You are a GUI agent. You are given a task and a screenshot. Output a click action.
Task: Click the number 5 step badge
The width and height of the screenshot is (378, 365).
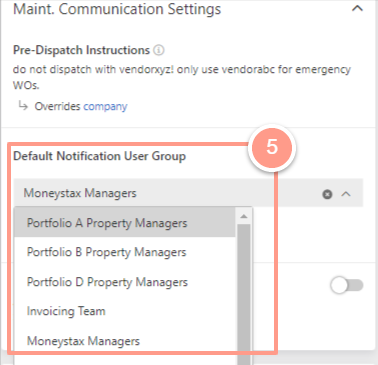click(272, 147)
